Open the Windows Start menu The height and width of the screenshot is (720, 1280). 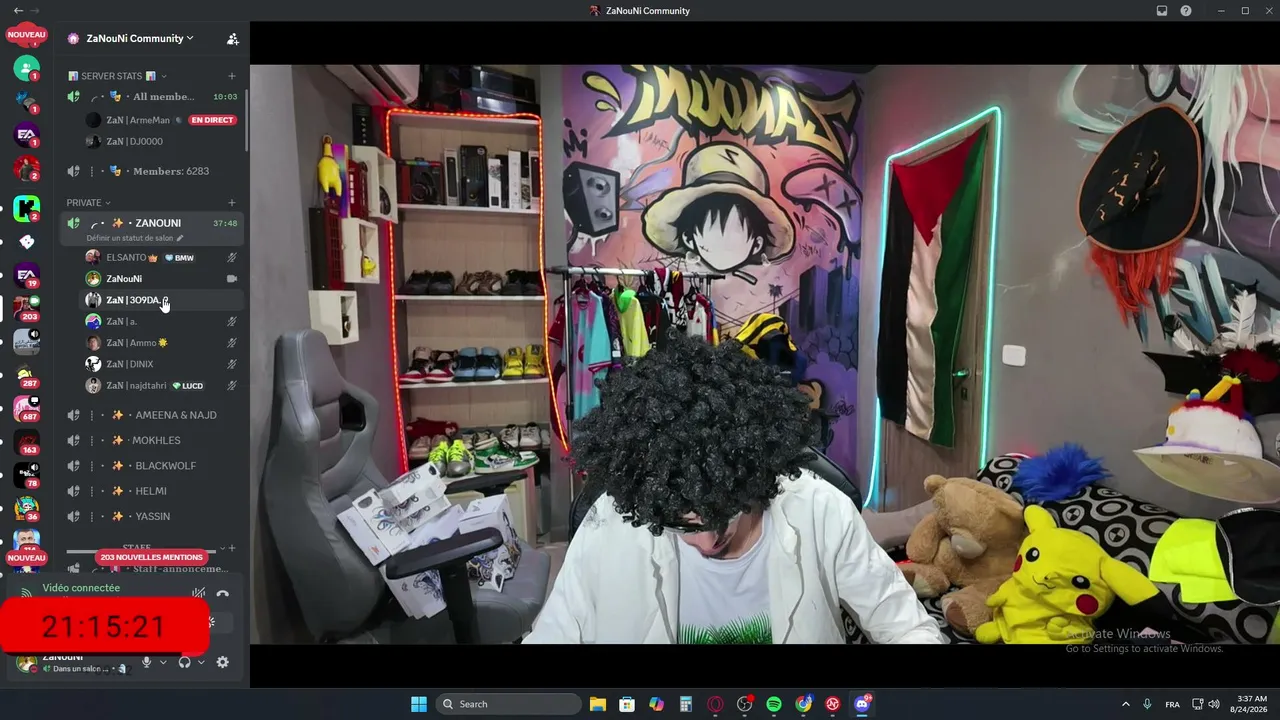[419, 704]
